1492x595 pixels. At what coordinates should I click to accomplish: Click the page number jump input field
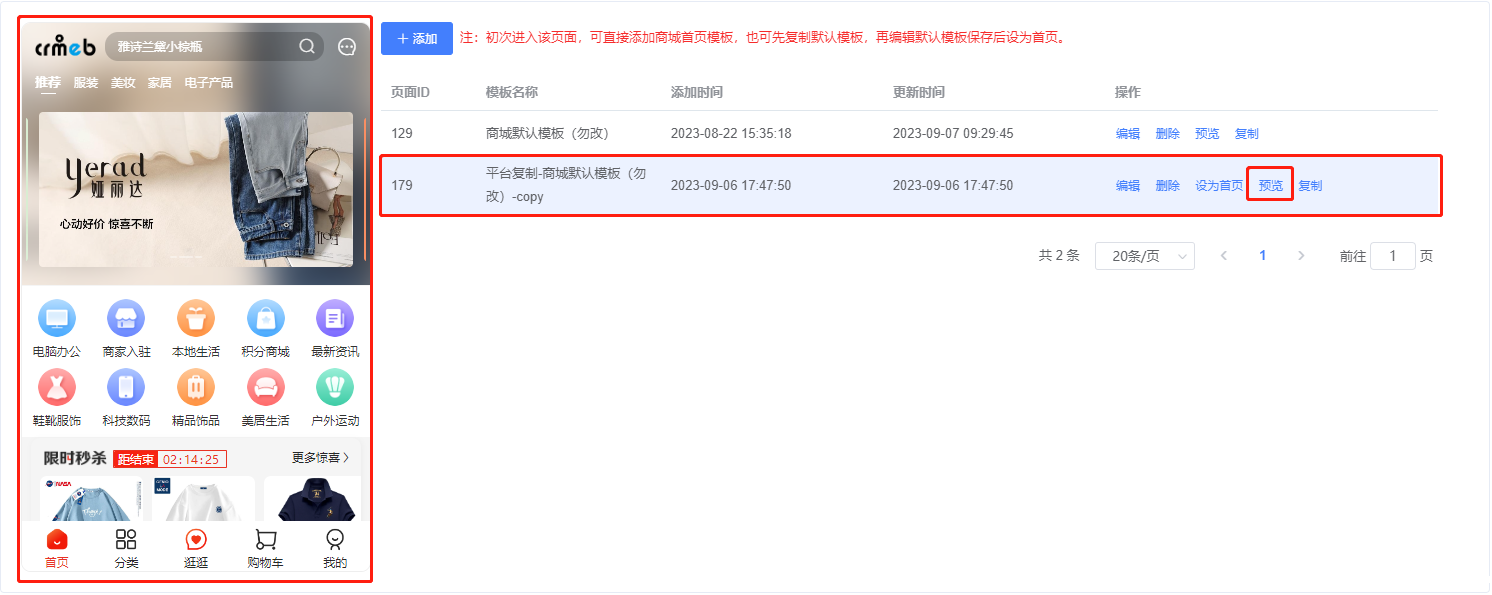pos(1392,256)
